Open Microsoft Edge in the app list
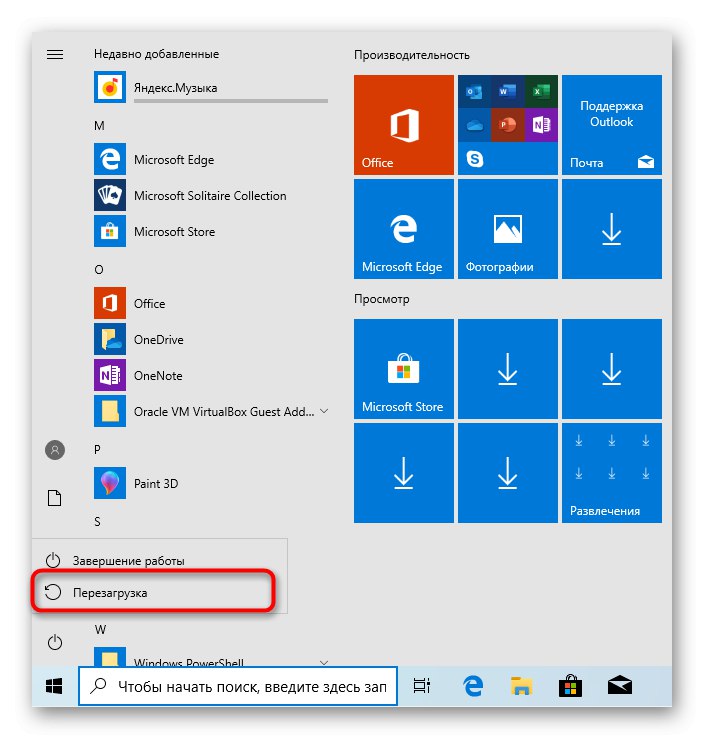Image resolution: width=704 pixels, height=739 pixels. tap(211, 159)
